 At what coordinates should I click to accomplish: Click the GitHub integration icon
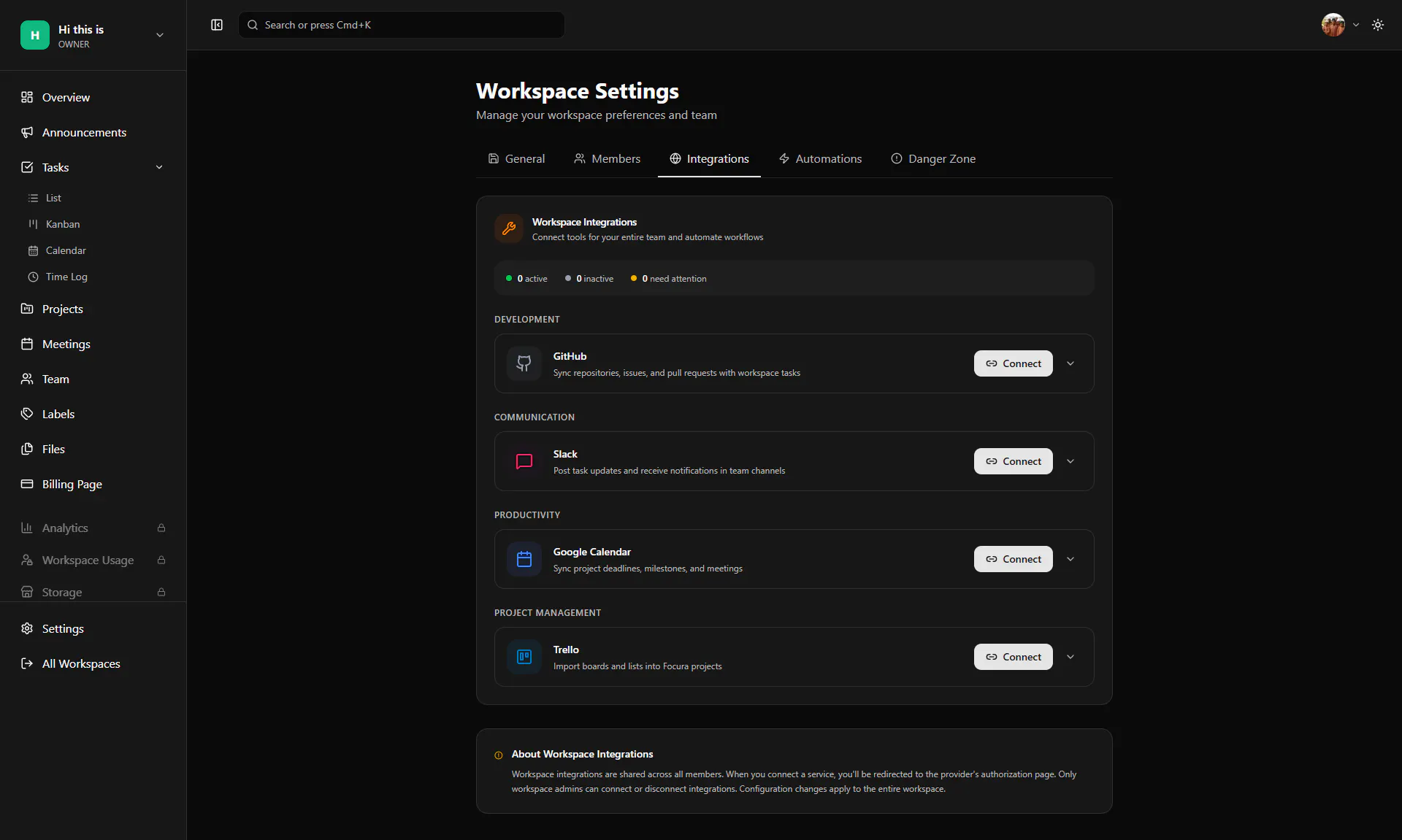[524, 363]
